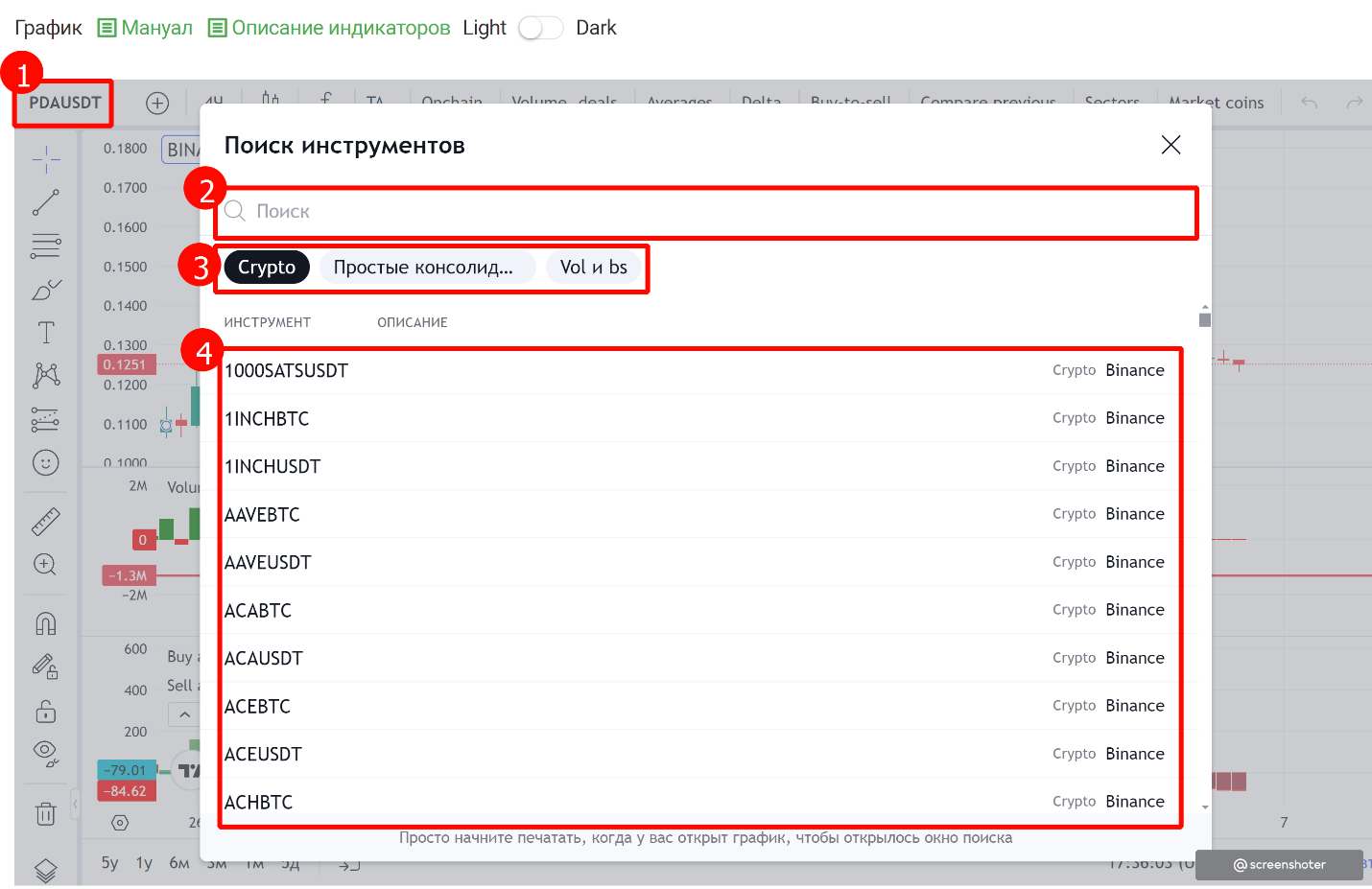
Task: Select the Crypto filter tab
Action: (x=267, y=268)
